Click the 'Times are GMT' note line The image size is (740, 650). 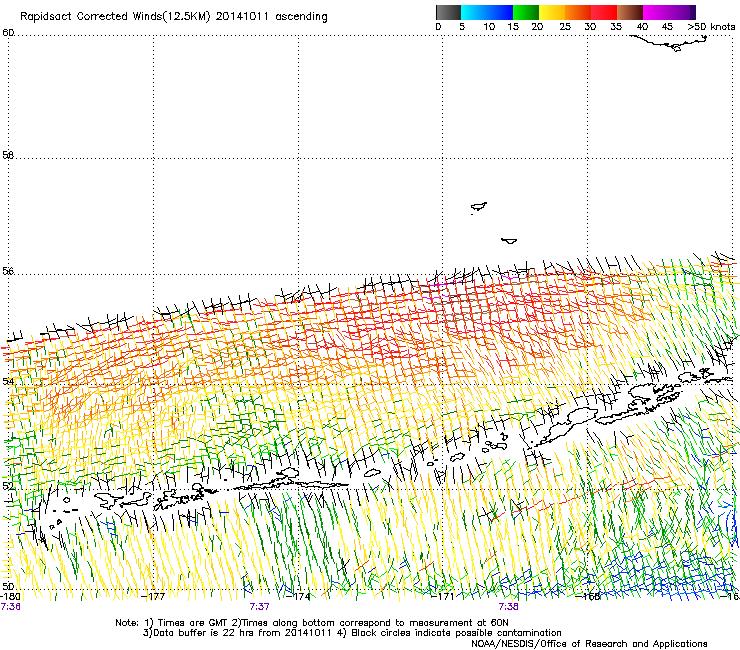point(312,623)
